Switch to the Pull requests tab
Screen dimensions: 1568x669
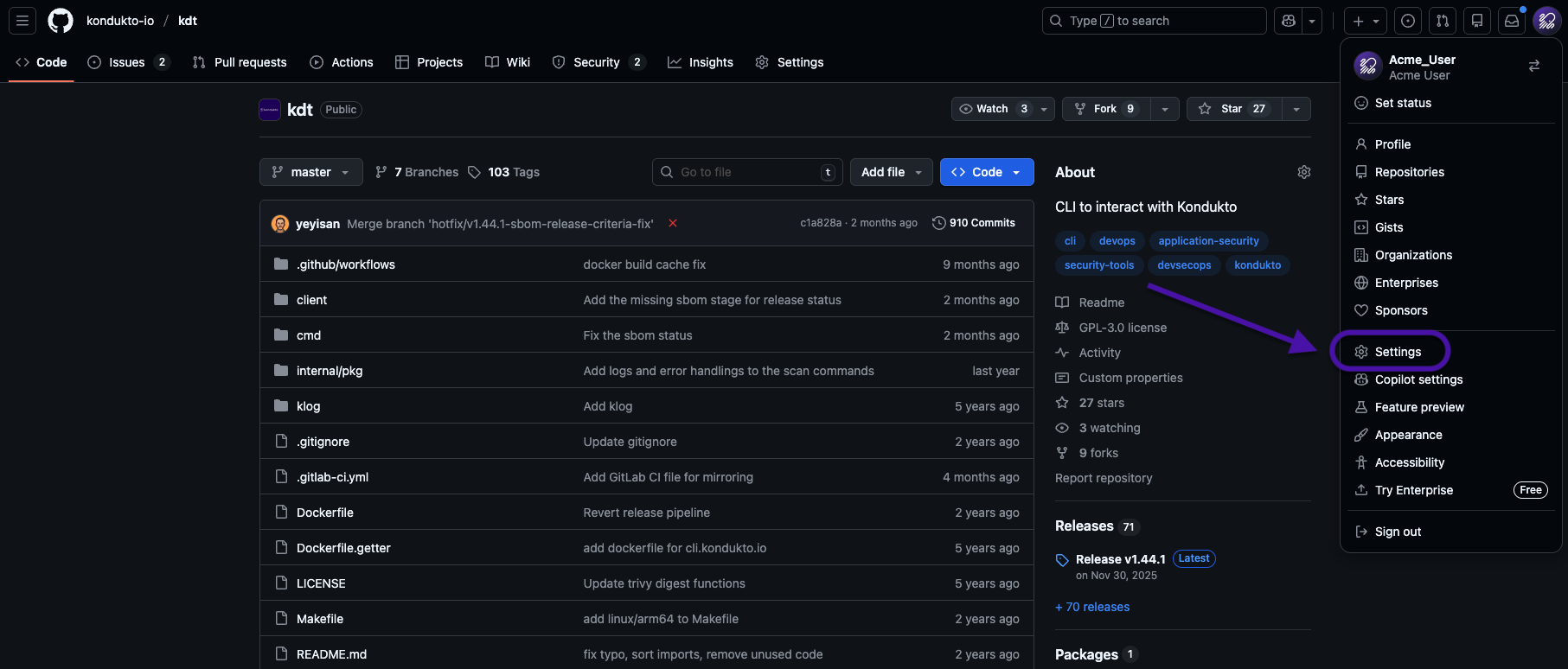[x=240, y=62]
